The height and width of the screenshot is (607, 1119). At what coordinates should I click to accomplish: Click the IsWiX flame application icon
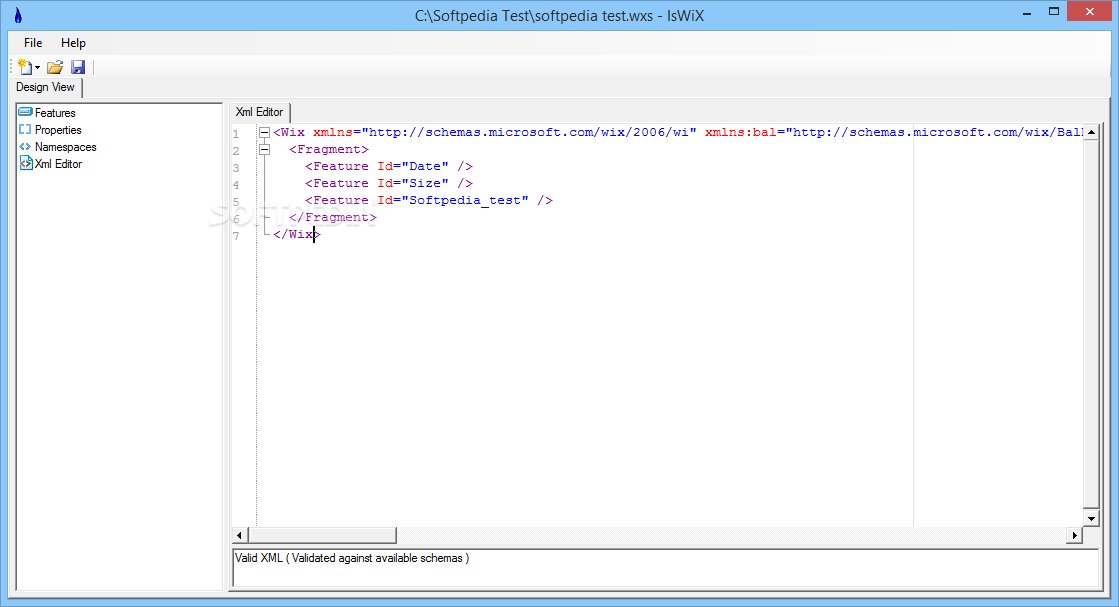(x=18, y=15)
